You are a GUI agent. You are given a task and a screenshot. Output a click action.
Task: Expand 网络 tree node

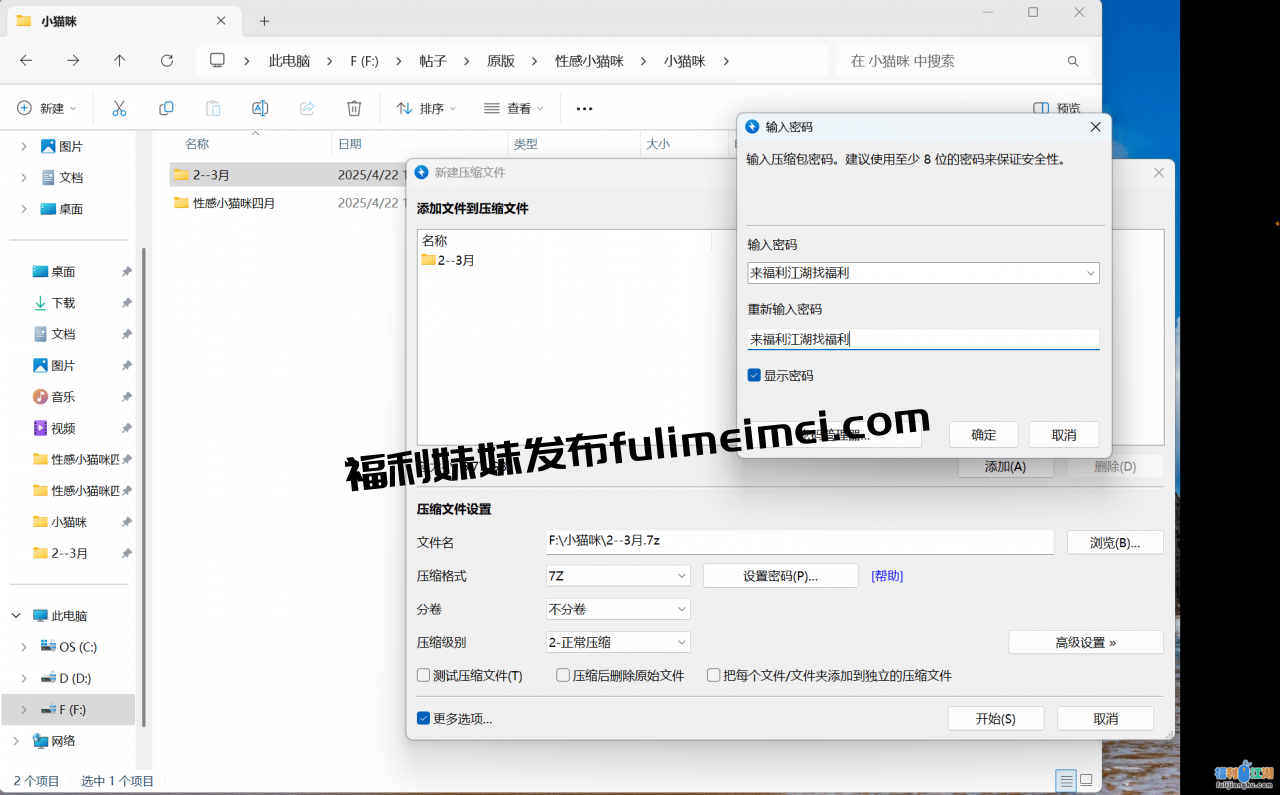[16, 741]
